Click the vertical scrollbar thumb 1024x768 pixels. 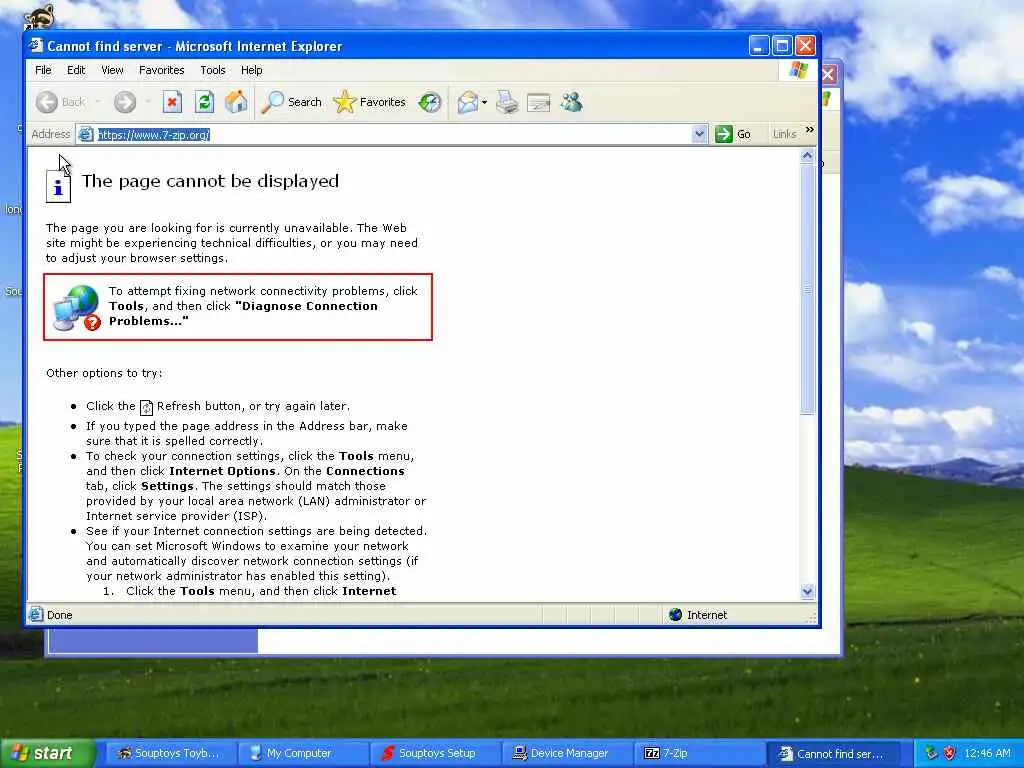[807, 289]
